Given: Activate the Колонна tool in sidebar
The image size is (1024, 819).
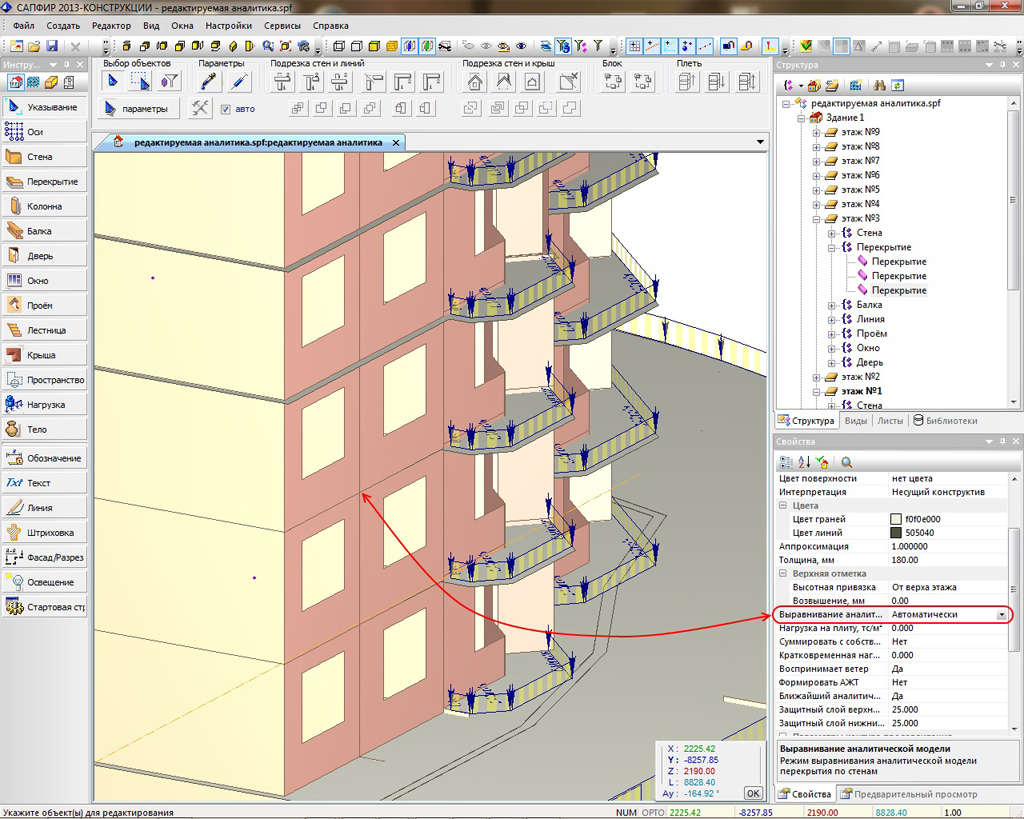Looking at the screenshot, I should (43, 206).
